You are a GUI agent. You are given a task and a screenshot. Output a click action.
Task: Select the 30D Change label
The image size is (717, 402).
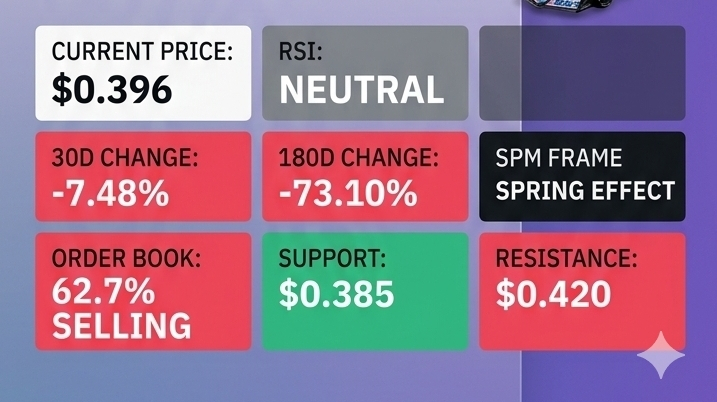(126, 158)
